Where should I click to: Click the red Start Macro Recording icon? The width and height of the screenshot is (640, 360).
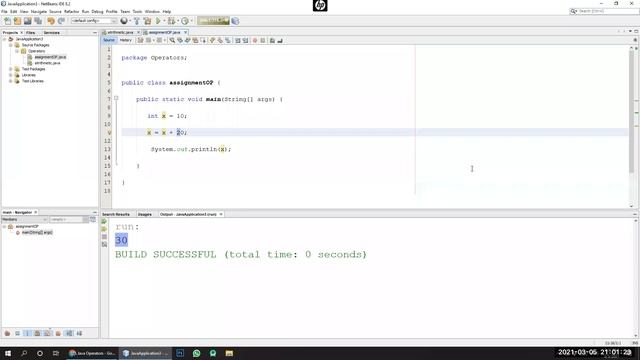[x=255, y=40]
